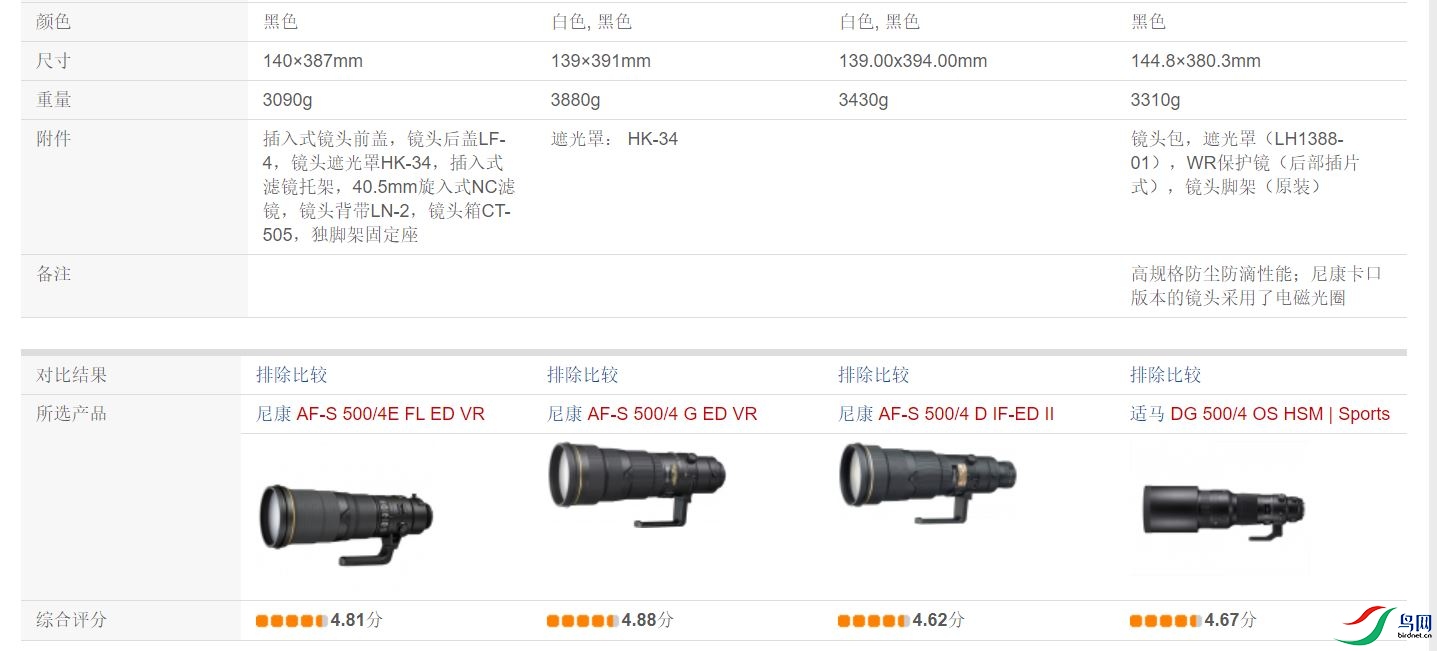Click 排除比较 under Nikon 500/4E FL
The image size is (1437, 651).
(x=292, y=375)
